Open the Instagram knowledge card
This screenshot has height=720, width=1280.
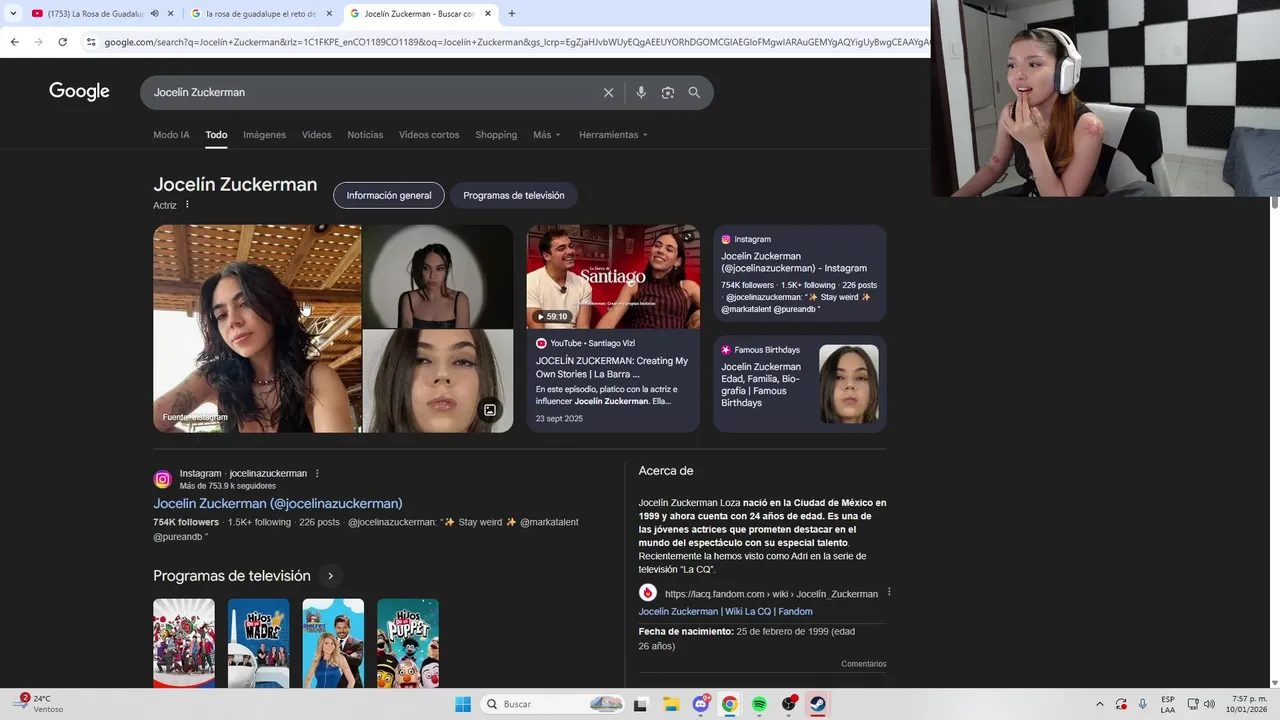(x=800, y=273)
